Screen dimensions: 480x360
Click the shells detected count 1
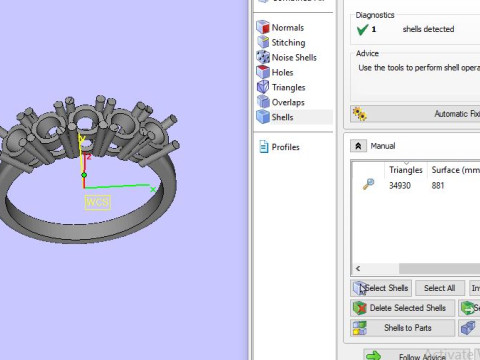(x=374, y=29)
